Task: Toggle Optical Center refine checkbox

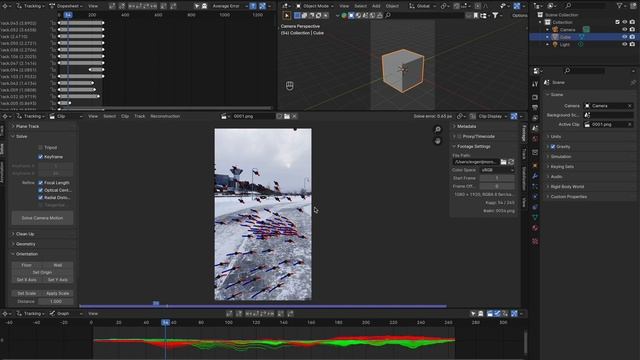Action: (40, 190)
